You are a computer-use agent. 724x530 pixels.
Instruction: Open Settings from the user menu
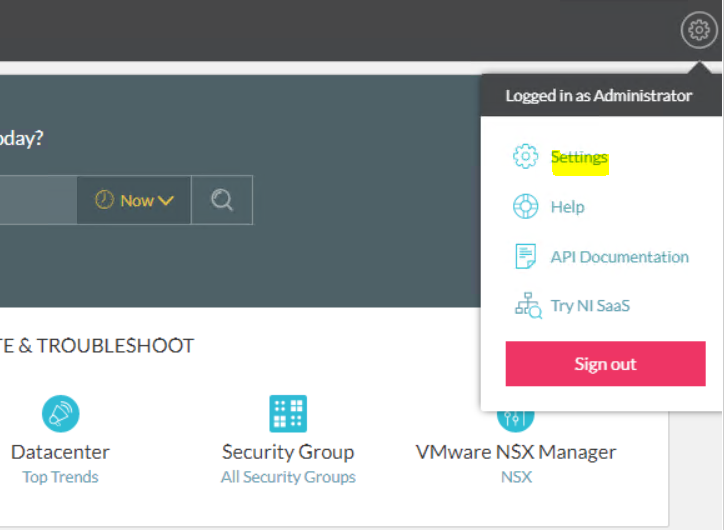click(579, 158)
